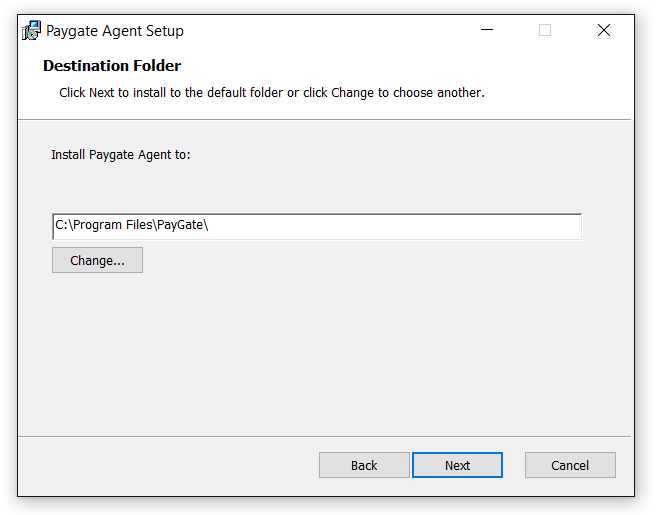
Task: Close the setup window
Action: coord(604,30)
